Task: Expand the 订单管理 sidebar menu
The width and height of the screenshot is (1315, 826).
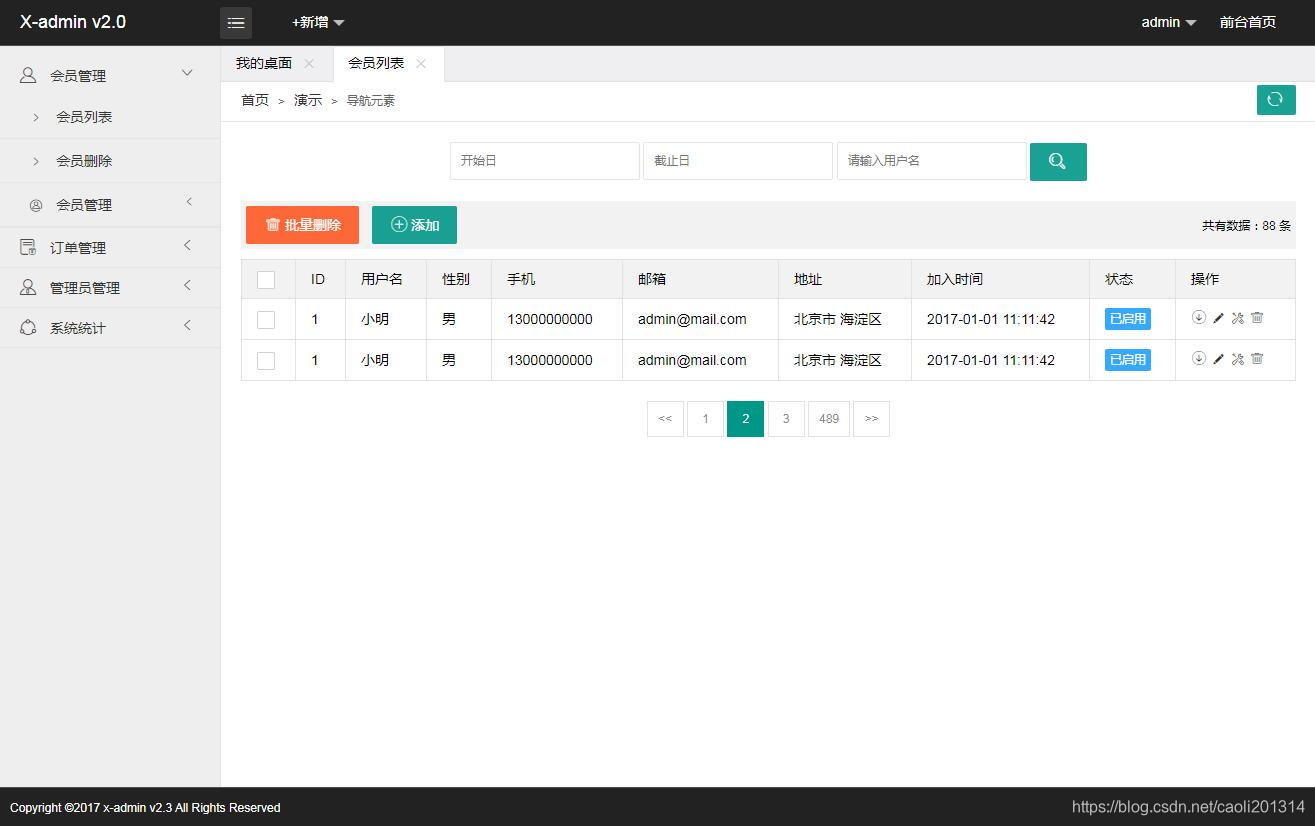Action: tap(110, 247)
